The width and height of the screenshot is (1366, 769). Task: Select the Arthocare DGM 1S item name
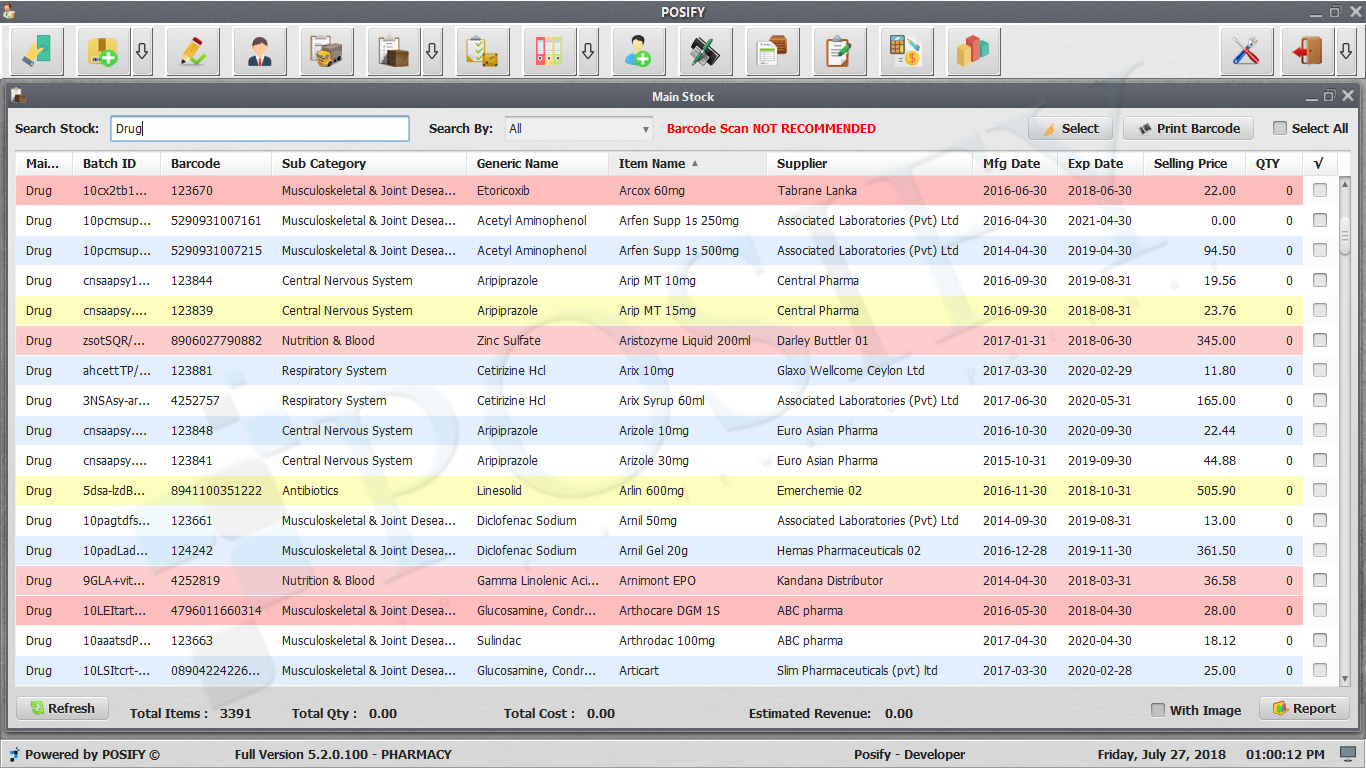coord(669,610)
